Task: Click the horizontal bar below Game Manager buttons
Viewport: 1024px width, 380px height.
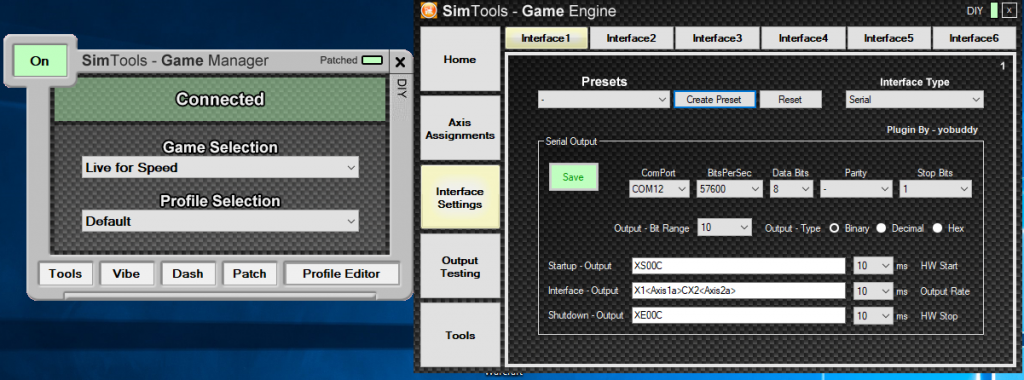Action: pyautogui.click(x=219, y=295)
